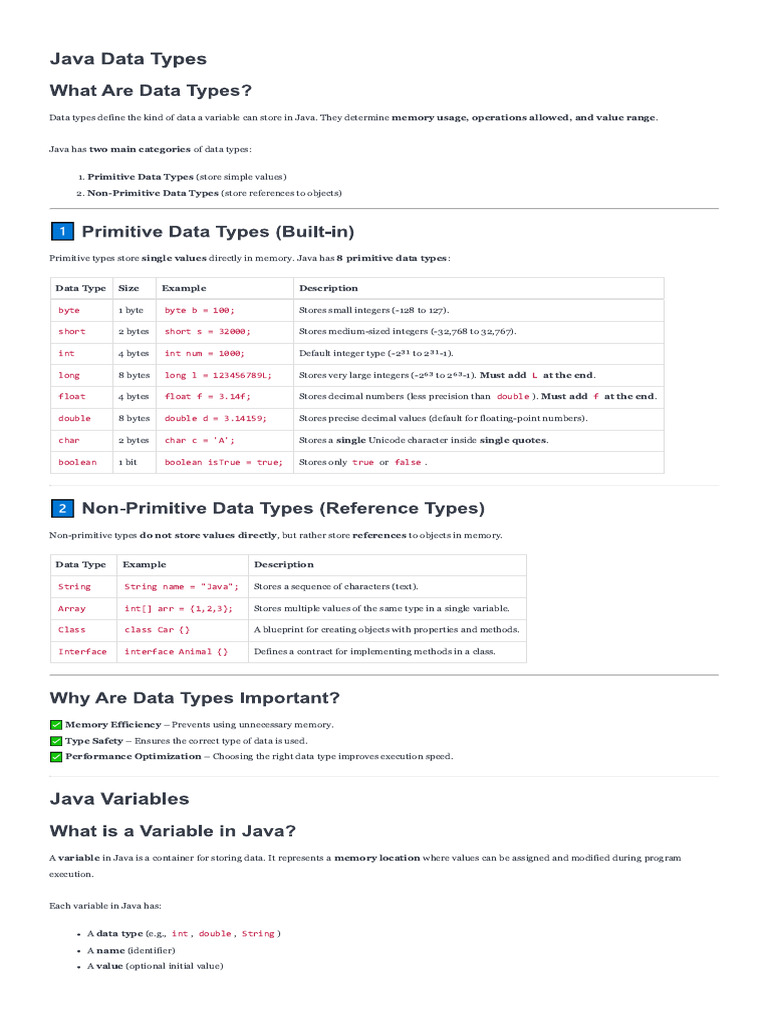Click the blue number 2 badge
The image size is (768, 1024).
pos(62,508)
